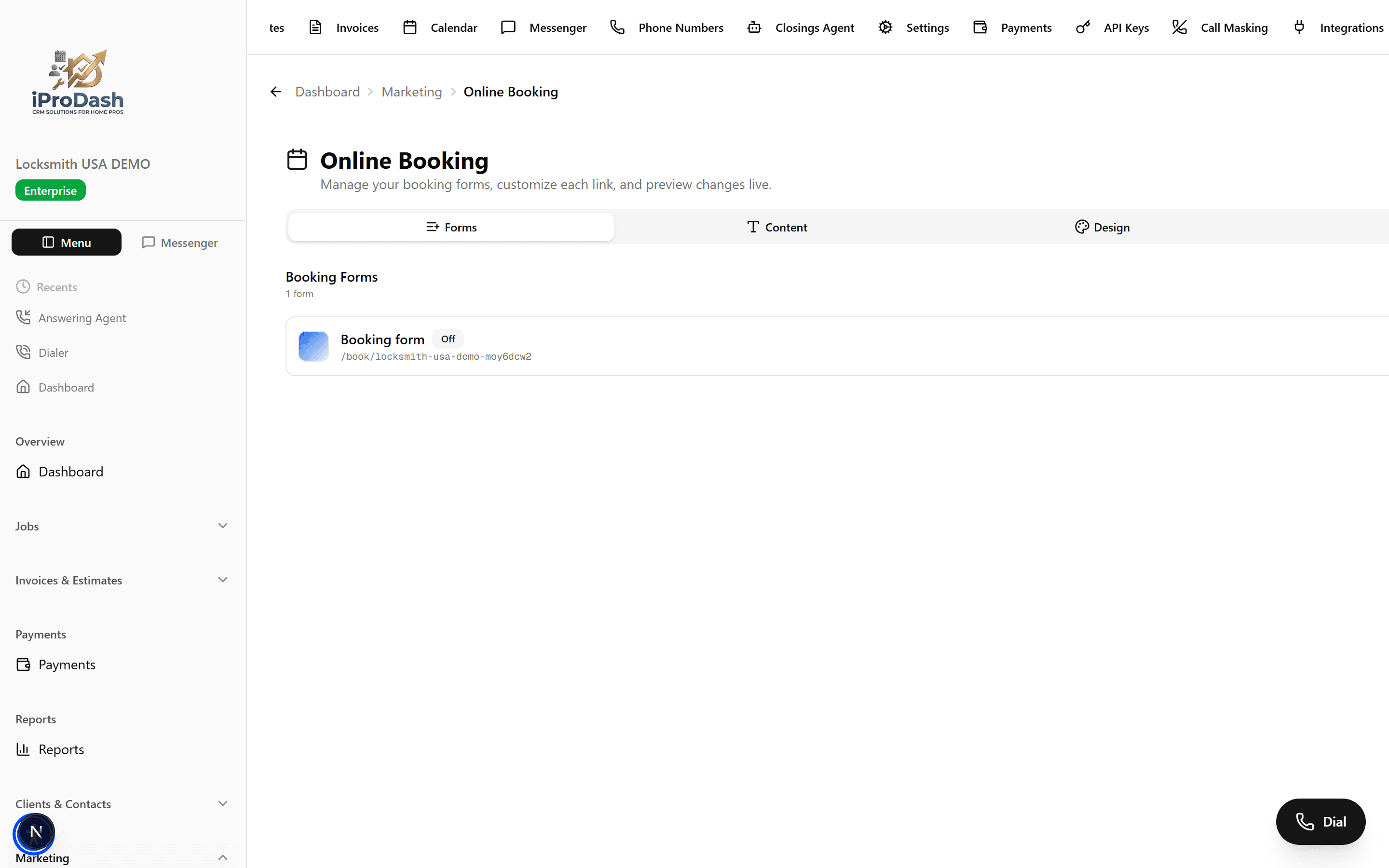Click the home icon beside Recents Dashboard
The image size is (1389, 868).
click(23, 386)
